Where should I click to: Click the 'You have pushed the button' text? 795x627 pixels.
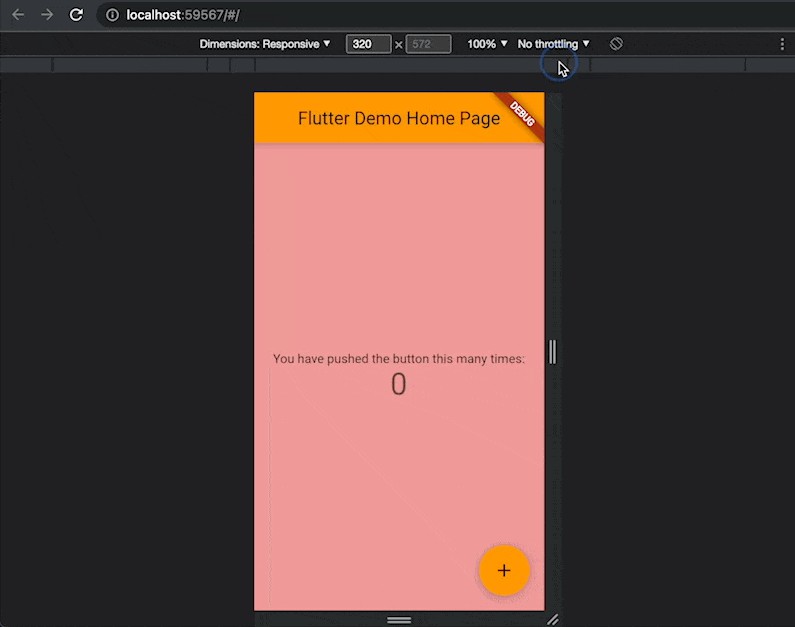tap(398, 358)
